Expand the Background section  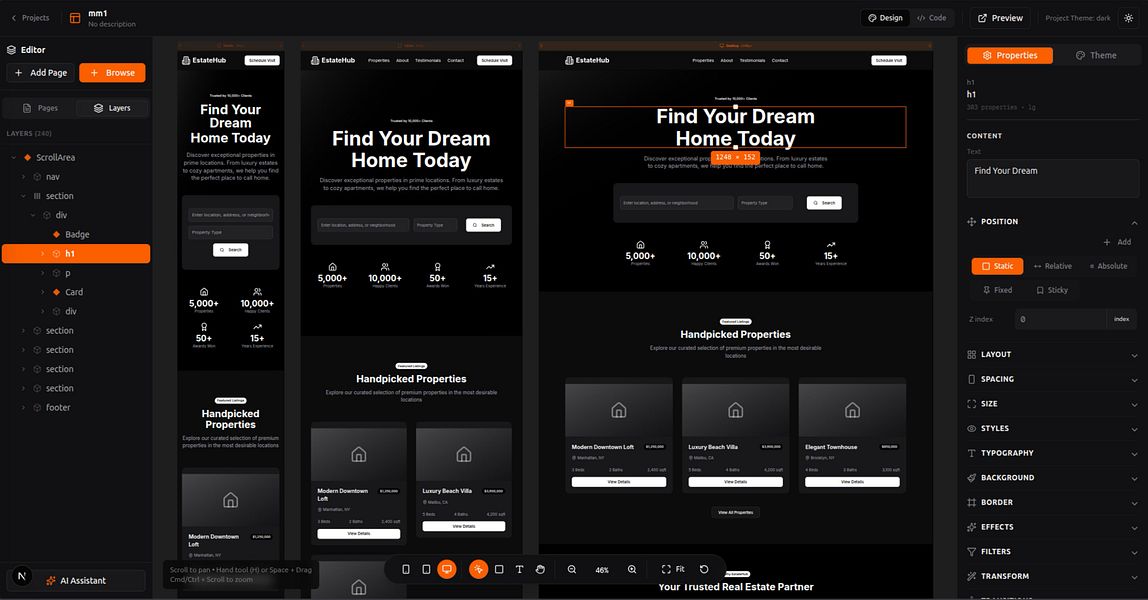click(1053, 478)
